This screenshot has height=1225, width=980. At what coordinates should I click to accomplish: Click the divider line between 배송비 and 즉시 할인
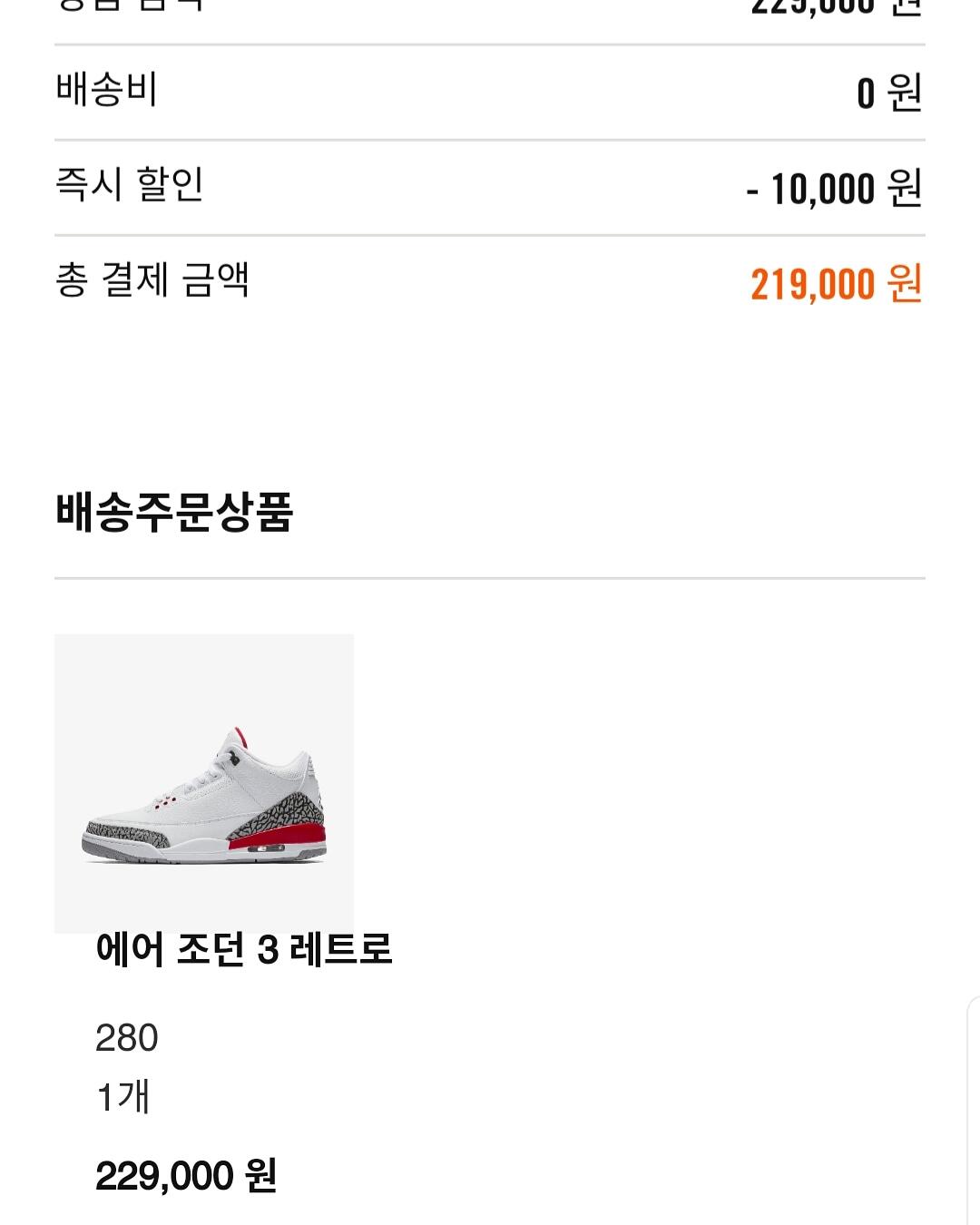pyautogui.click(x=490, y=140)
